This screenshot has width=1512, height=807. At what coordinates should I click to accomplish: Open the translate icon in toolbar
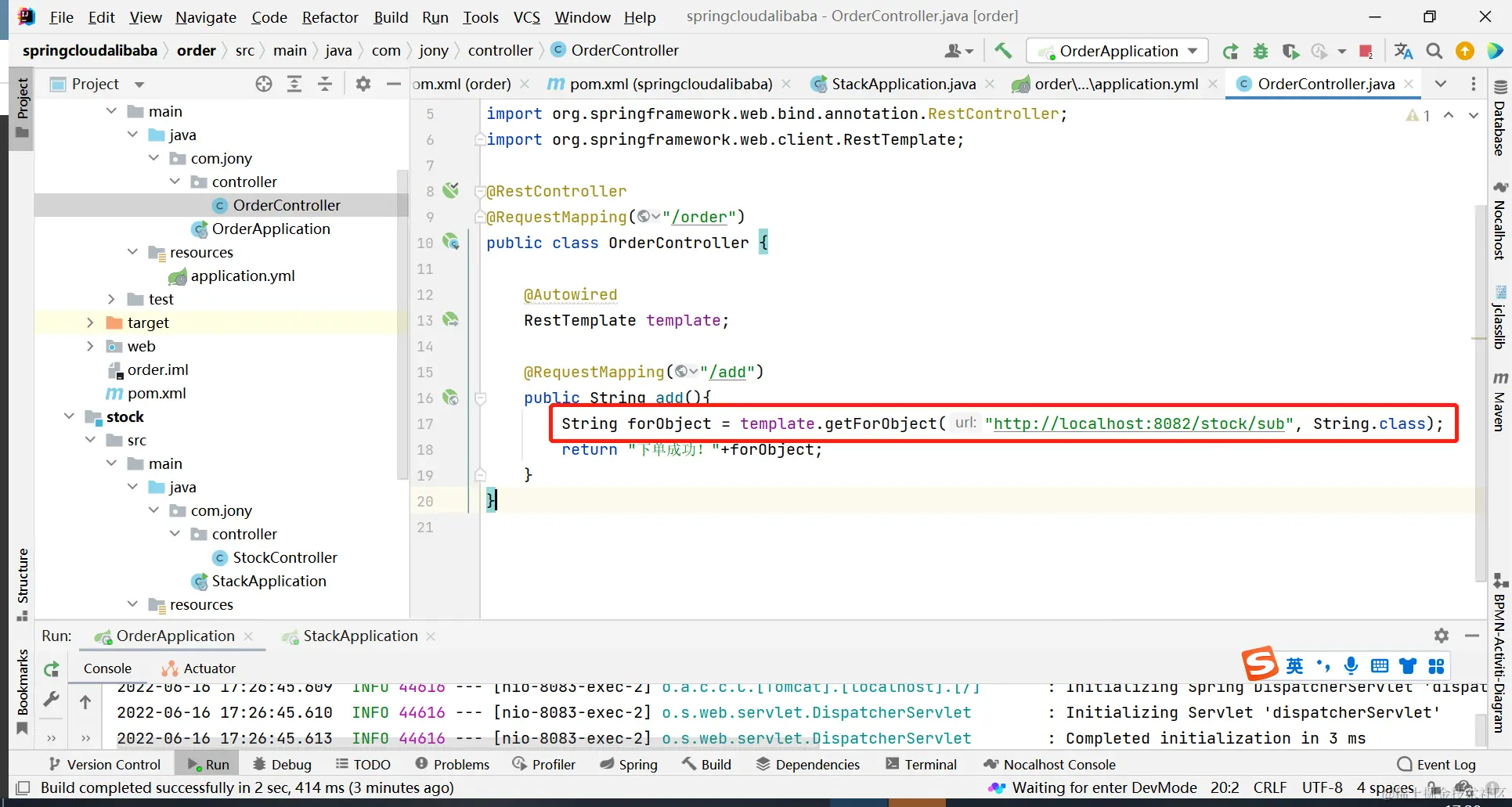[x=1403, y=51]
